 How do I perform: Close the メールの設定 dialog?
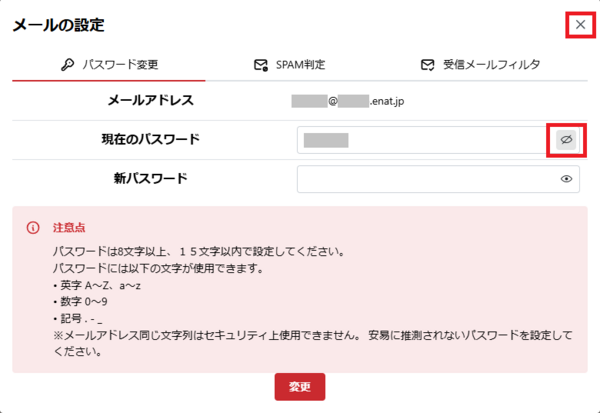click(579, 24)
